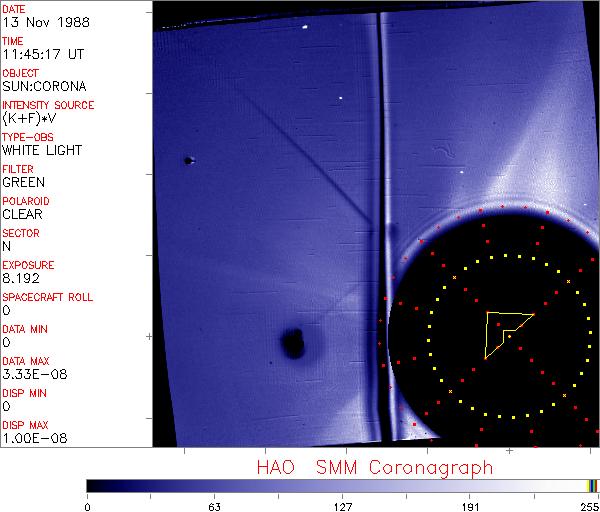Select the SUN:CORONA object value
600x512 pixels.
click(44, 86)
